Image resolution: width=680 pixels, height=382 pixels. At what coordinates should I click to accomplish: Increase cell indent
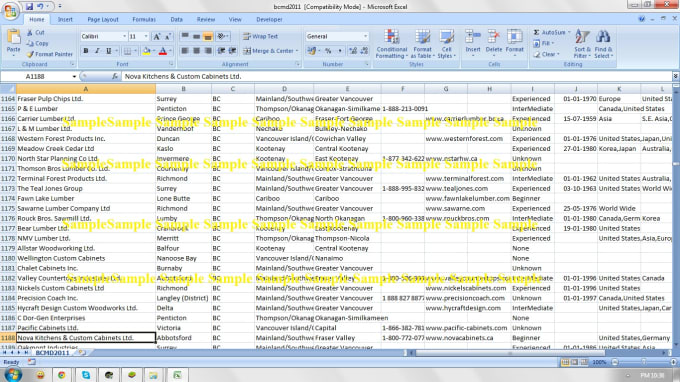coord(232,51)
